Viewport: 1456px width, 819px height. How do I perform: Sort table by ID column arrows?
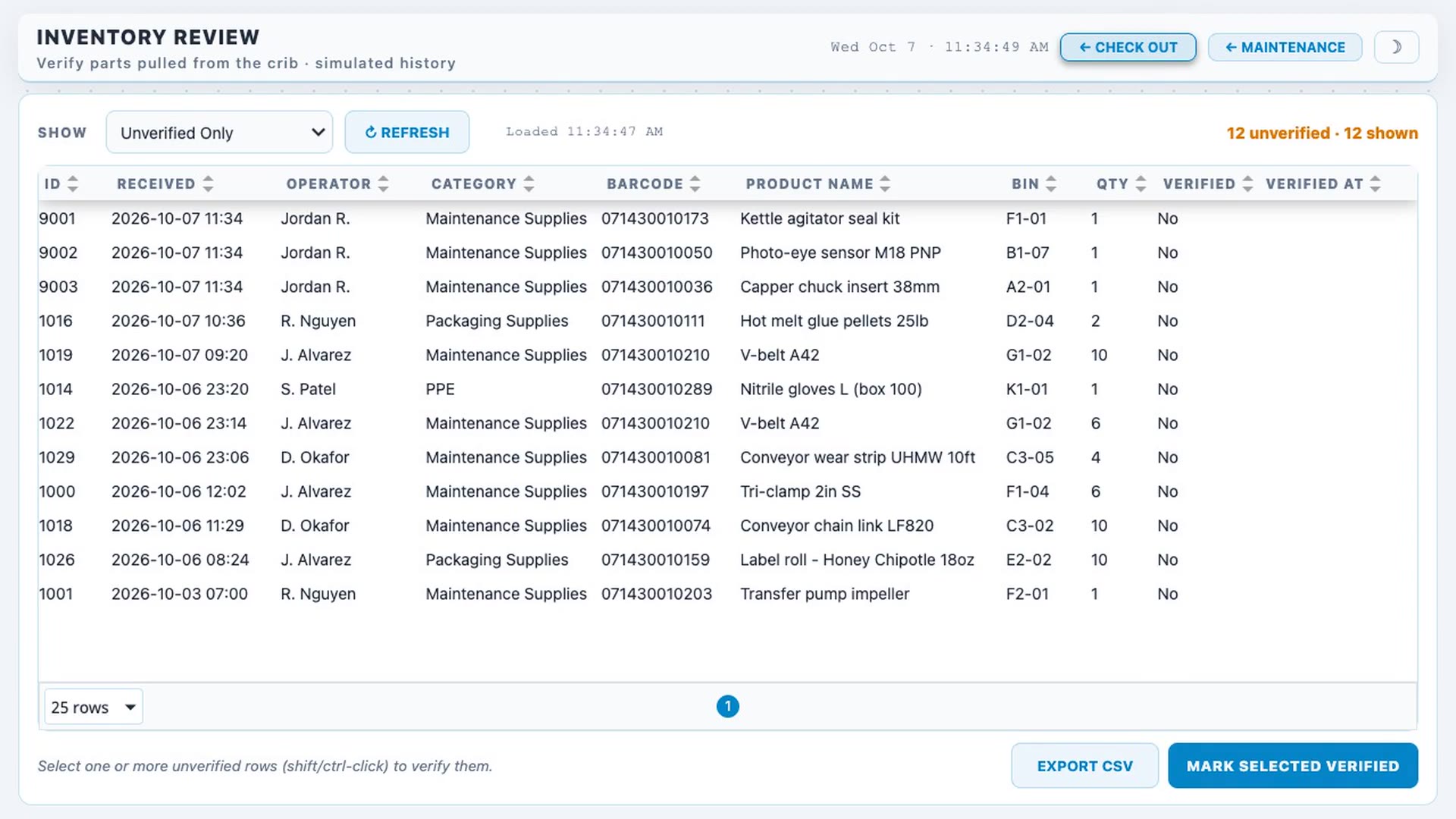(x=73, y=184)
